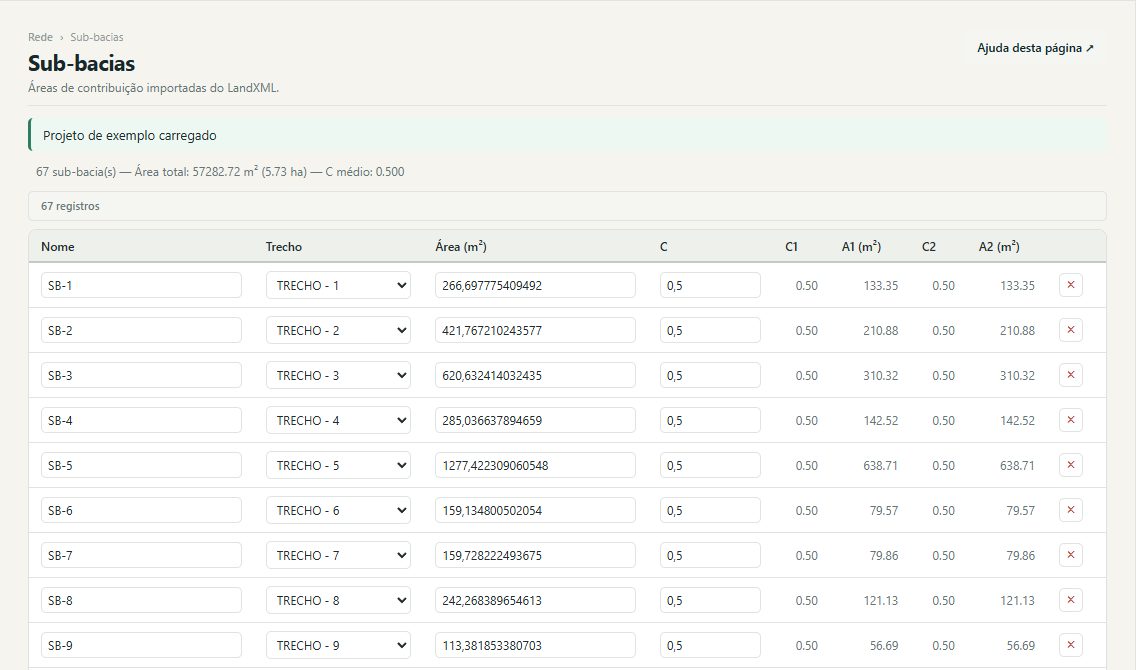Open the Ajuda desta página link
Image resolution: width=1136 pixels, height=670 pixels.
point(1035,48)
